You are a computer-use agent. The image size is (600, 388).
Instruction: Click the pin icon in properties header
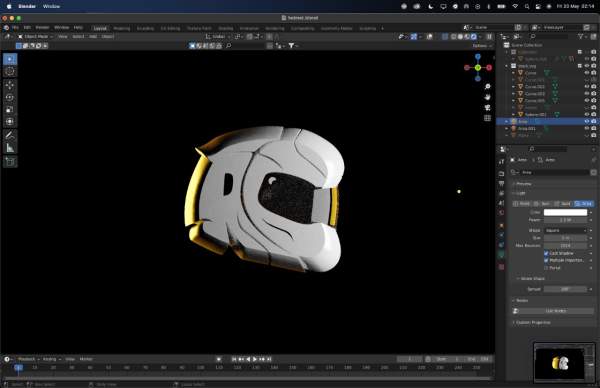pyautogui.click(x=593, y=160)
